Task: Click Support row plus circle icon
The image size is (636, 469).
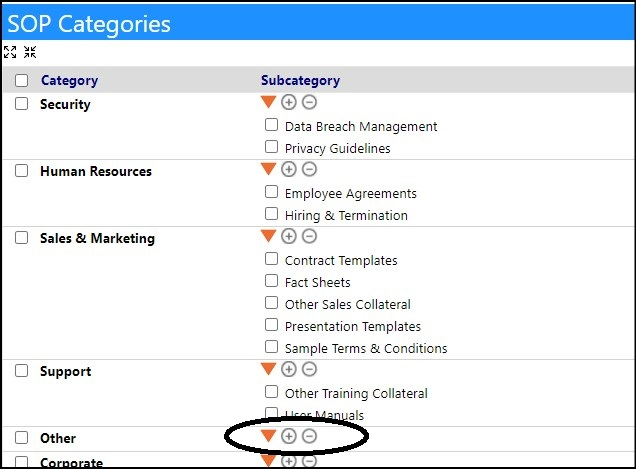Action: [x=289, y=369]
